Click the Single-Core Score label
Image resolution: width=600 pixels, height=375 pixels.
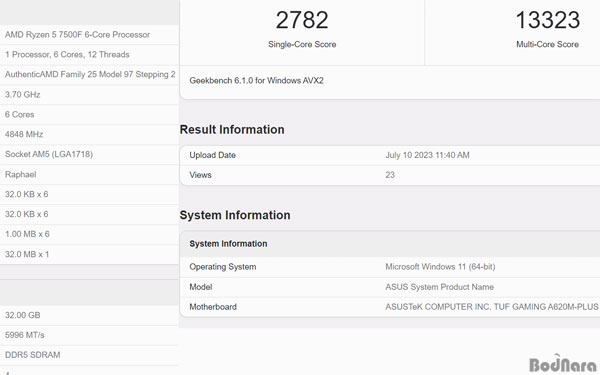302,44
